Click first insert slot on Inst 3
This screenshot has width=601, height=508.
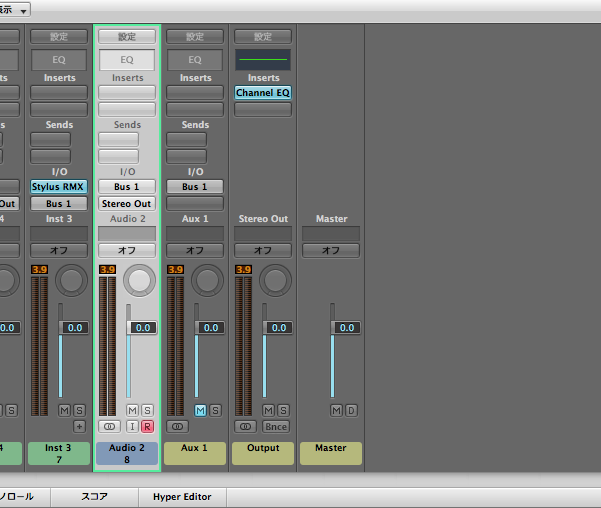(59, 93)
